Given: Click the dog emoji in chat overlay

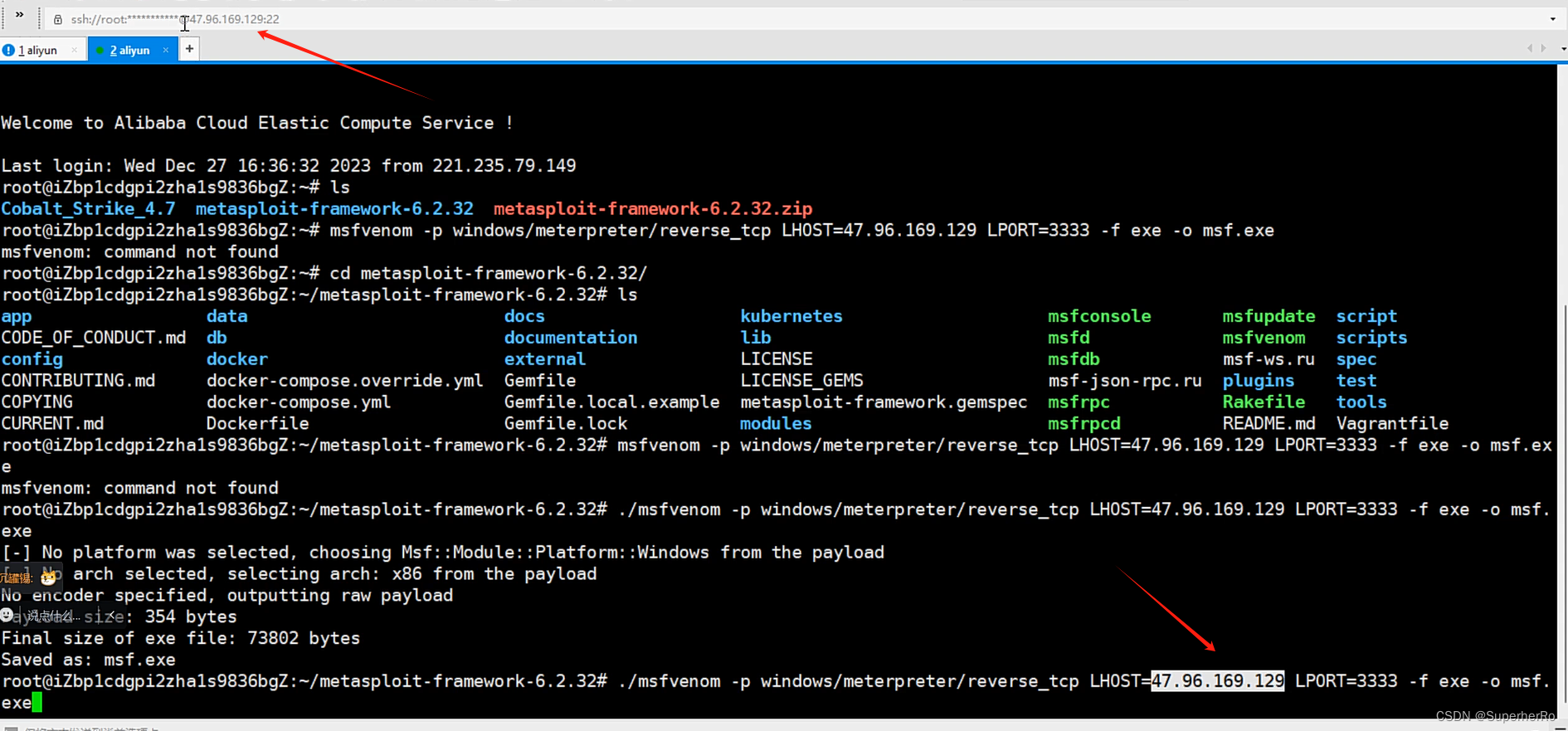Looking at the screenshot, I should 48,577.
